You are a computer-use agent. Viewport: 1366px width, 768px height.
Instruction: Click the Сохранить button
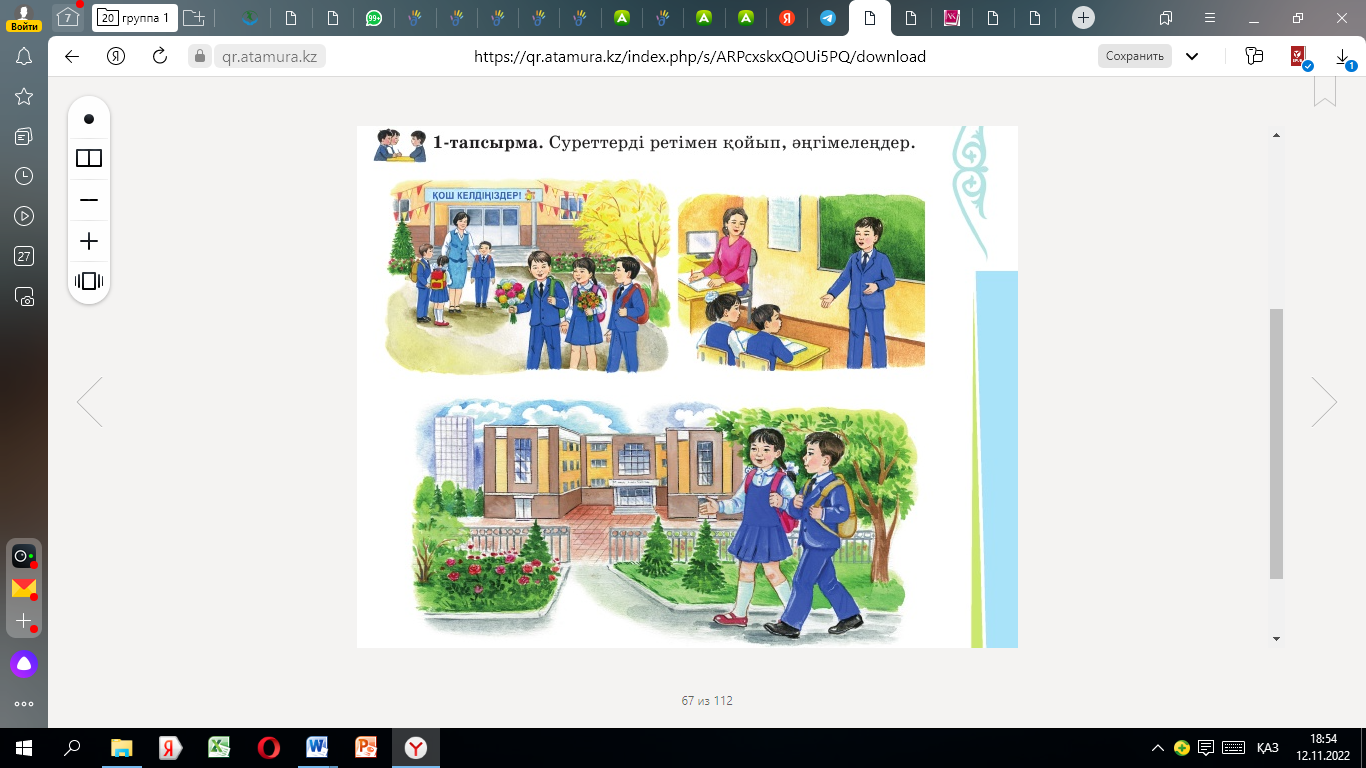(x=1134, y=57)
